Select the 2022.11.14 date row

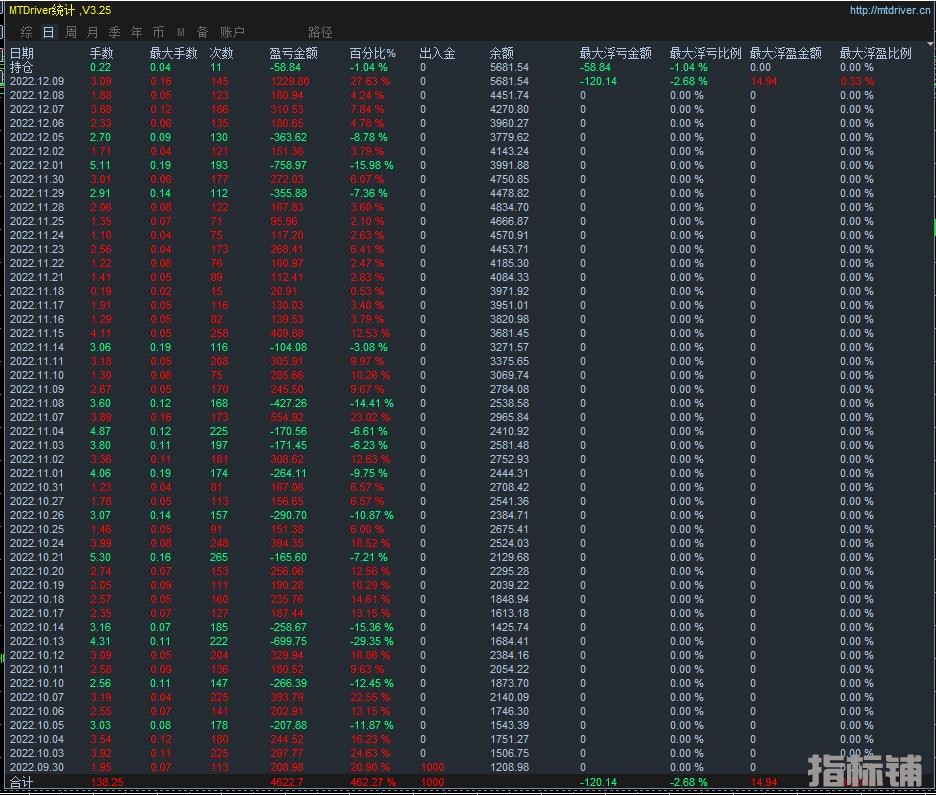(466, 347)
